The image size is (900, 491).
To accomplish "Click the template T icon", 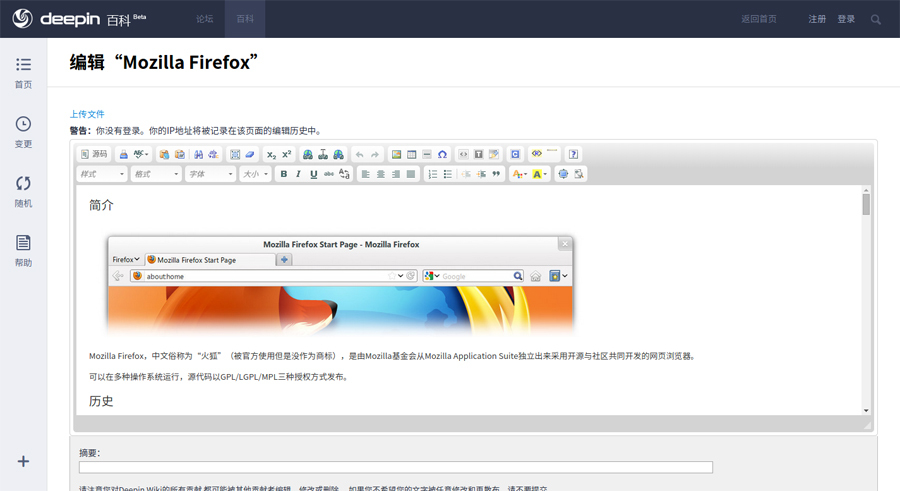I will click(478, 154).
